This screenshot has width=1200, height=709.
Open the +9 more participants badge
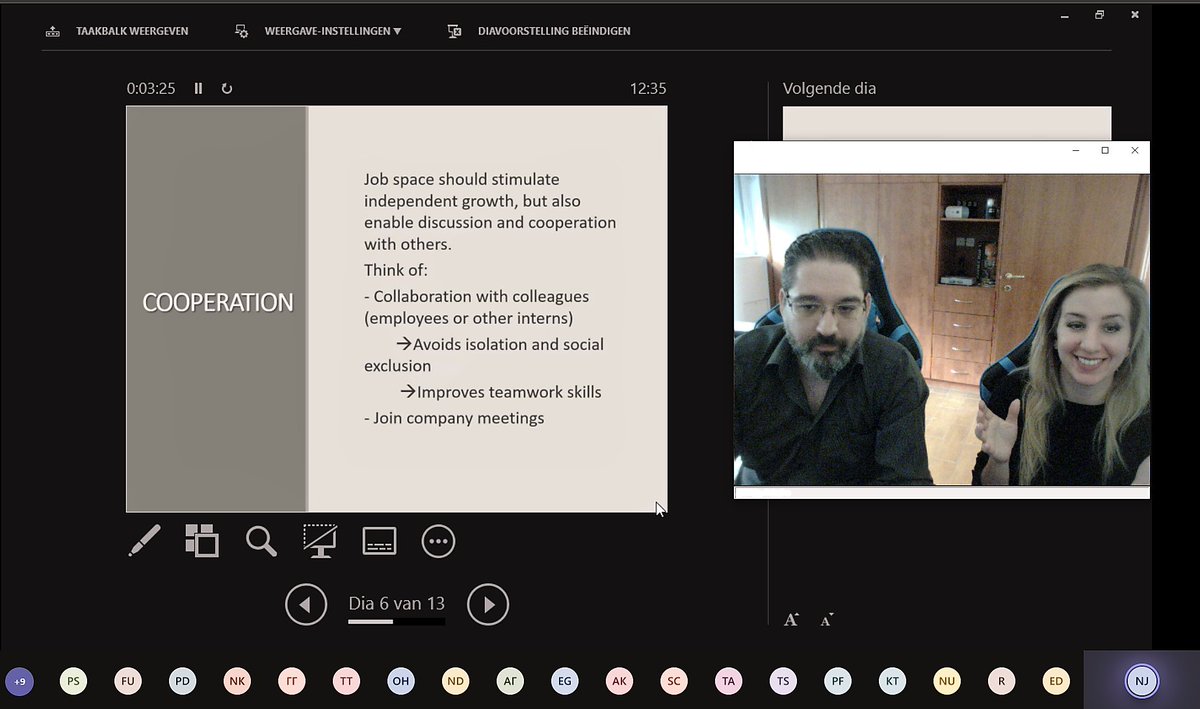(x=19, y=682)
